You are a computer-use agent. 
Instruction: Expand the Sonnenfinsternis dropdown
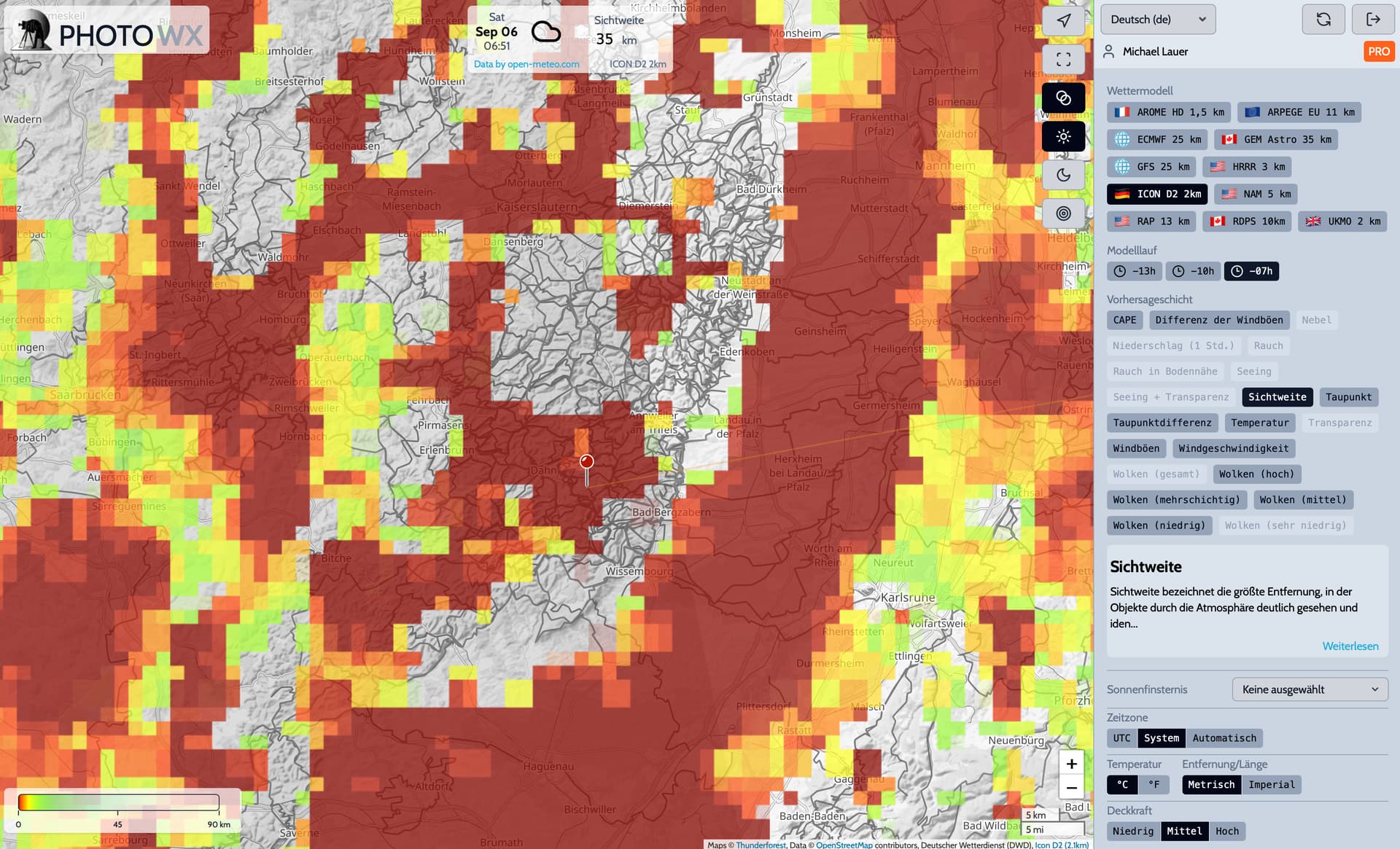tap(1310, 689)
